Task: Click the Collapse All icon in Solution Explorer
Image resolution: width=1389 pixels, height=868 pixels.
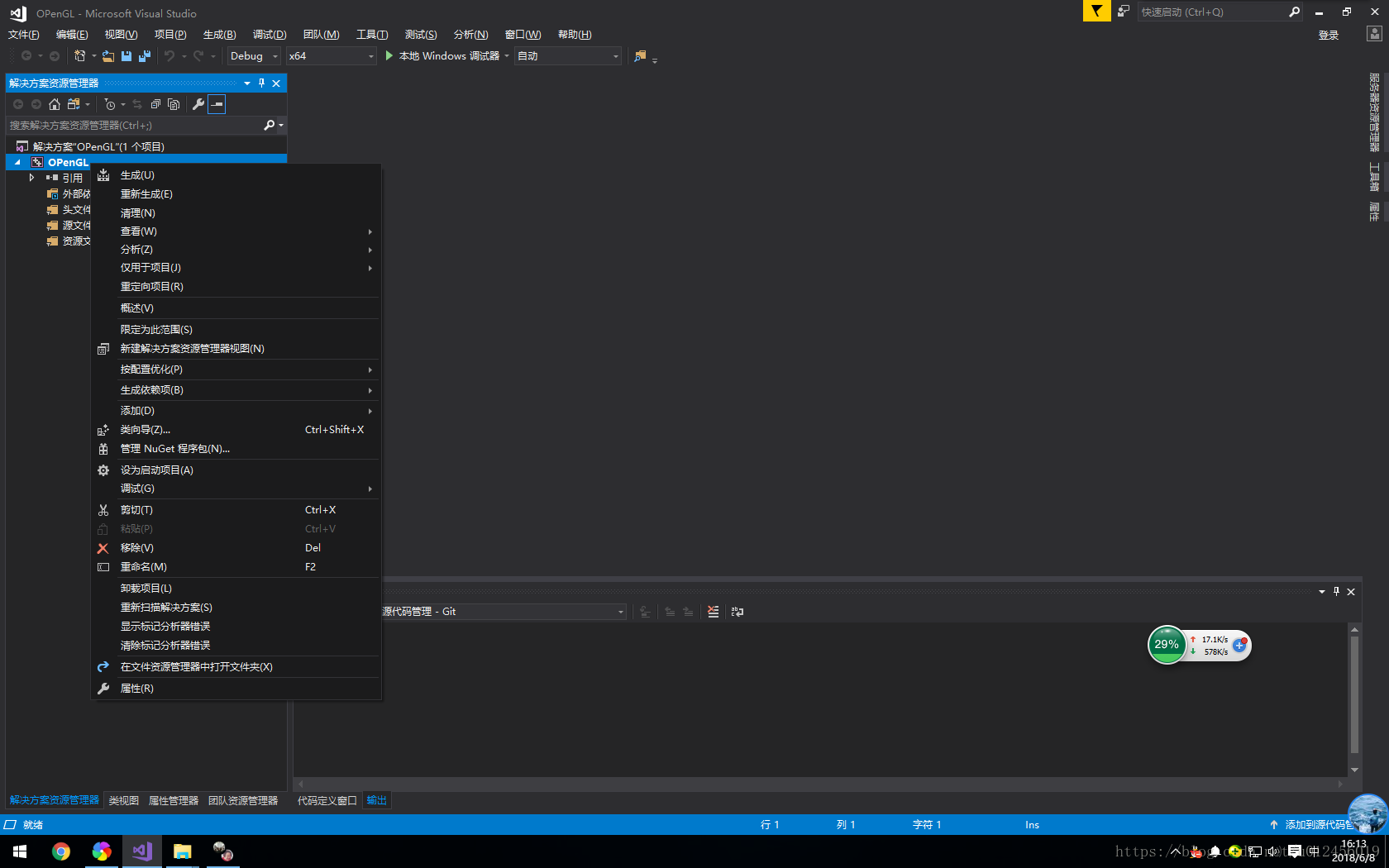Action: point(155,104)
